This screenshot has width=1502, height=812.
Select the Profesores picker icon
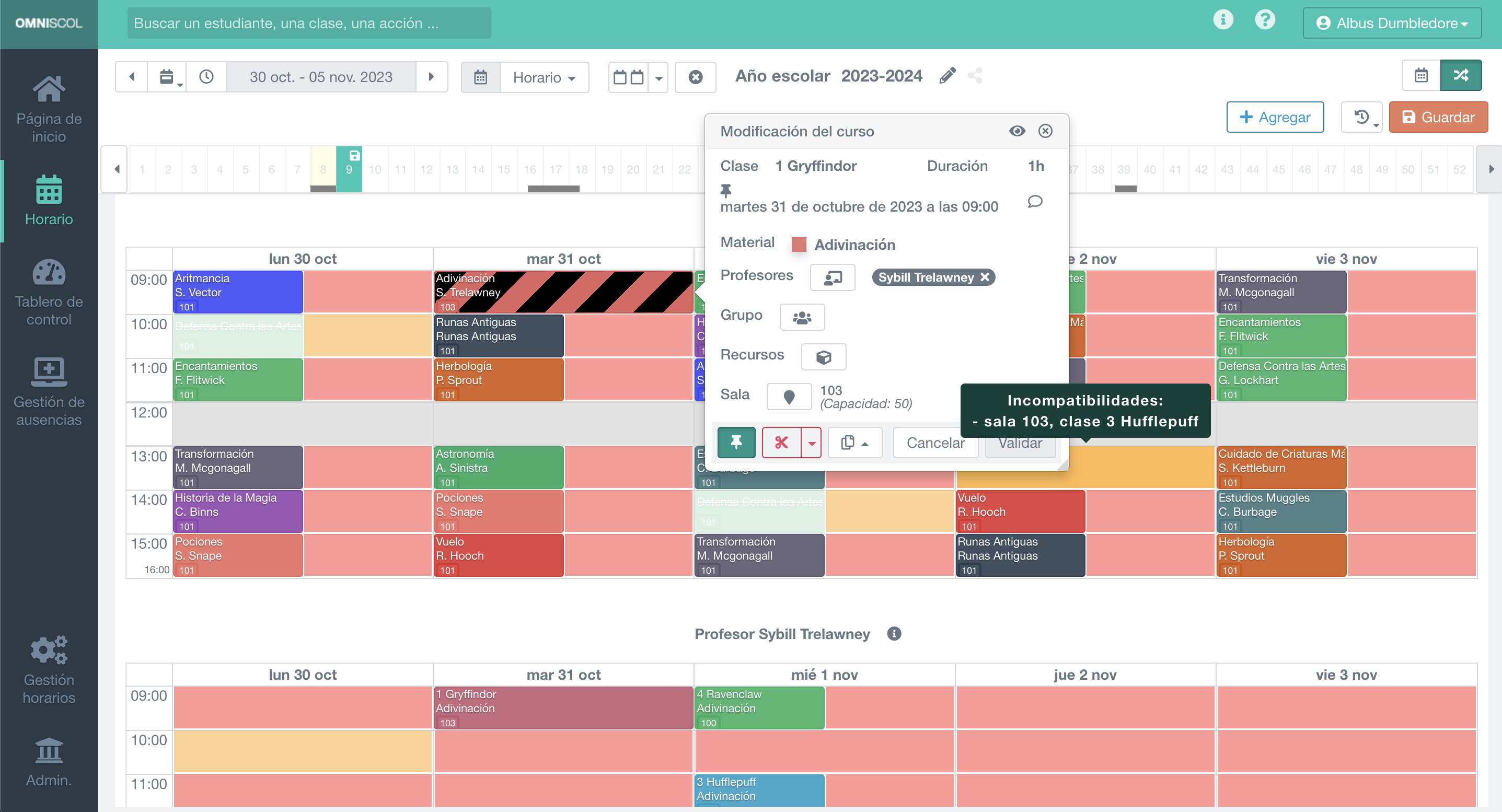[832, 277]
